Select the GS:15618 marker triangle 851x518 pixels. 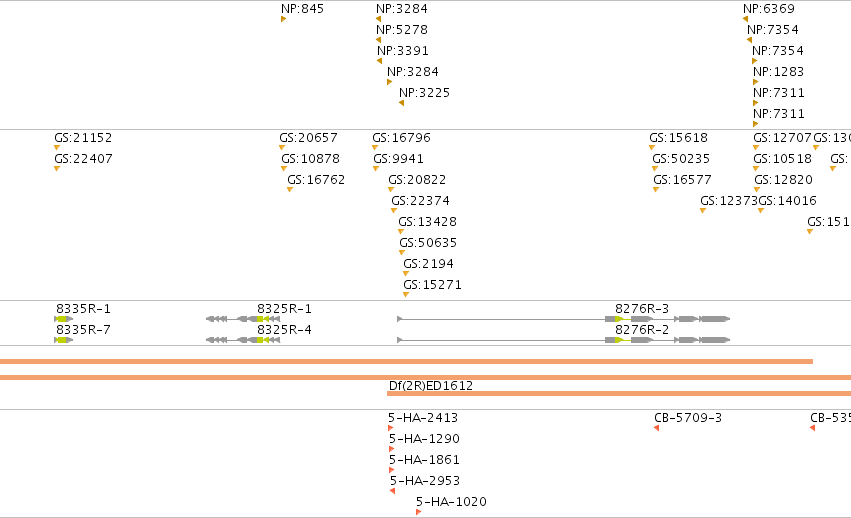point(652,148)
